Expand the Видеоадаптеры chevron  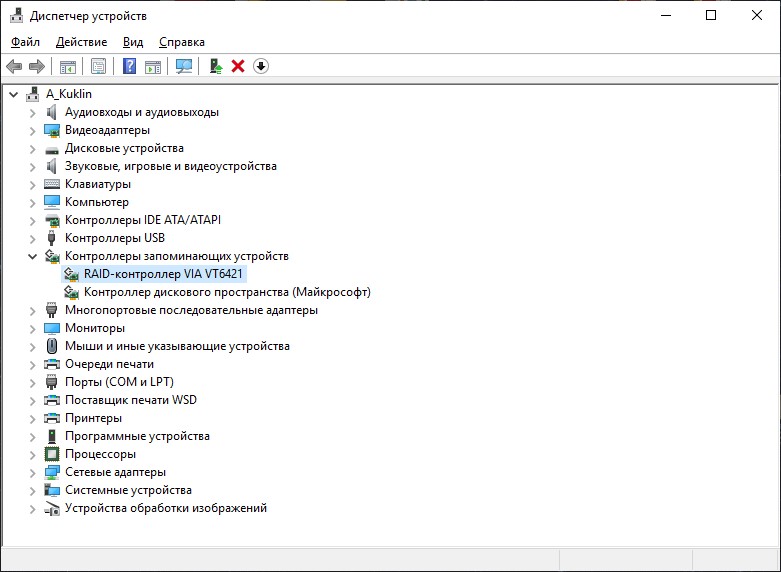point(33,131)
